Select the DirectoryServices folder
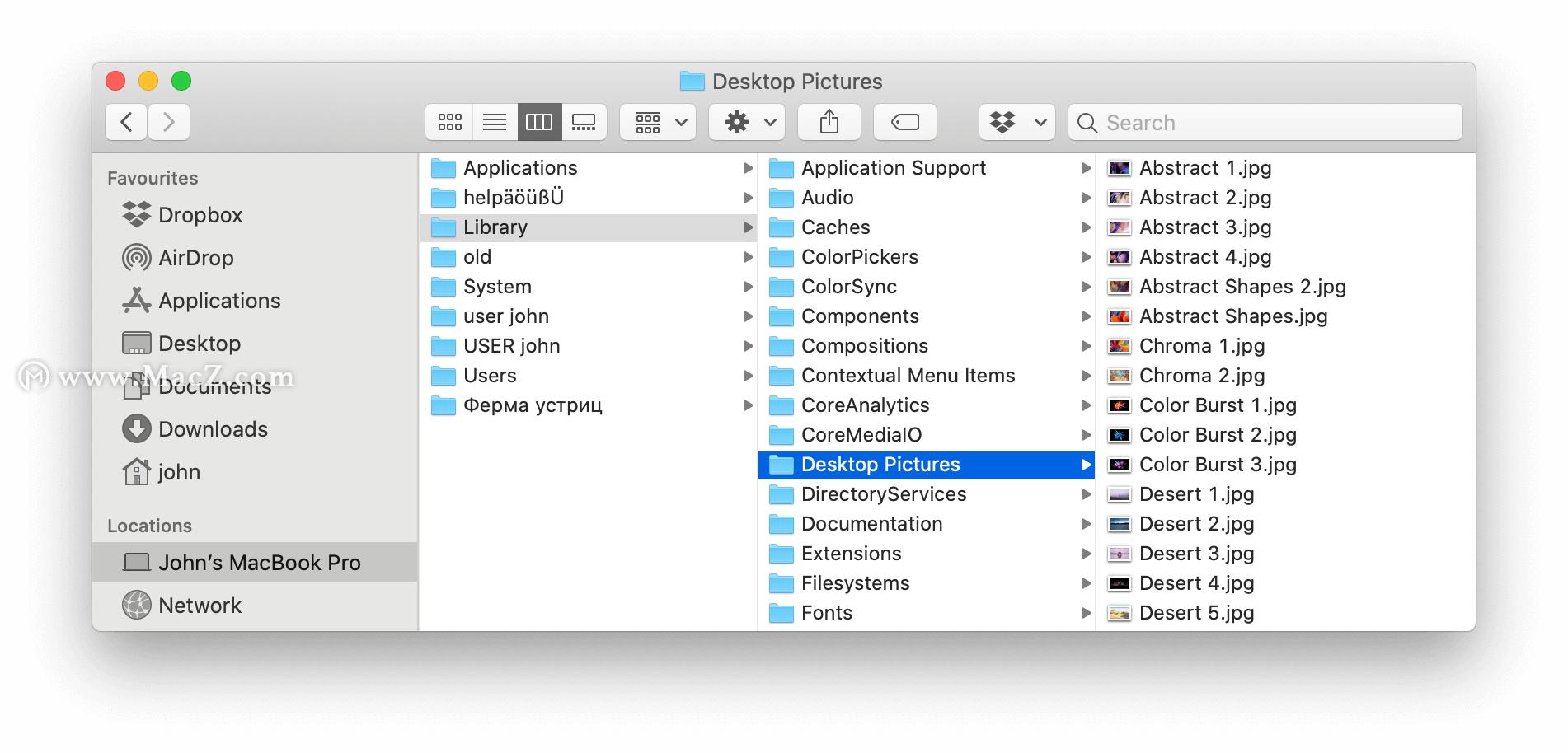Screen dimensions: 1568x753 click(927, 494)
